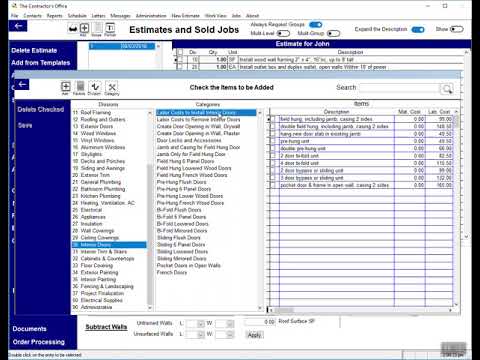Open the Unfinished Walls L dropdown
The height and width of the screenshot is (360, 480).
[x=201, y=324]
